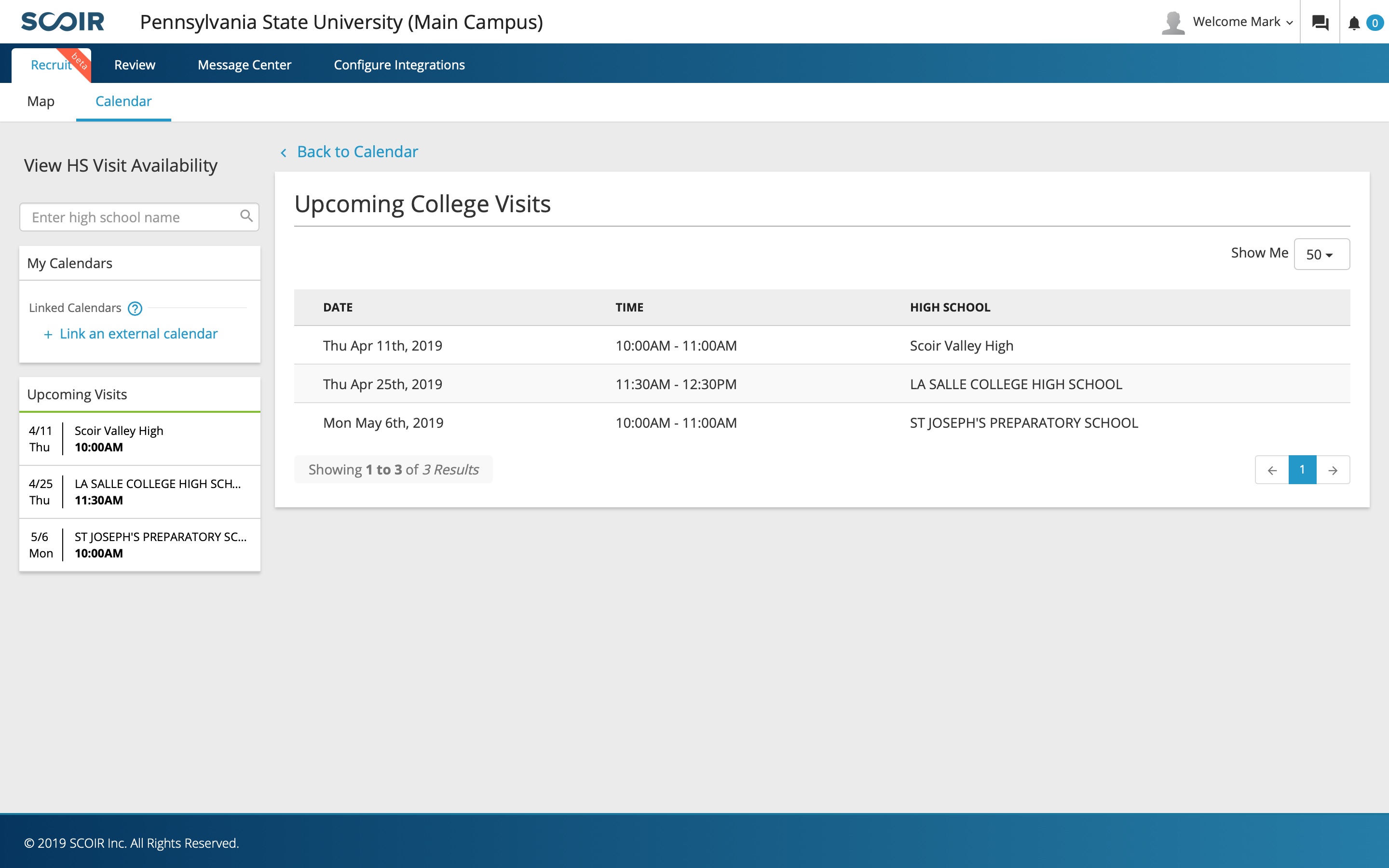Switch to the Calendar tab

123,101
